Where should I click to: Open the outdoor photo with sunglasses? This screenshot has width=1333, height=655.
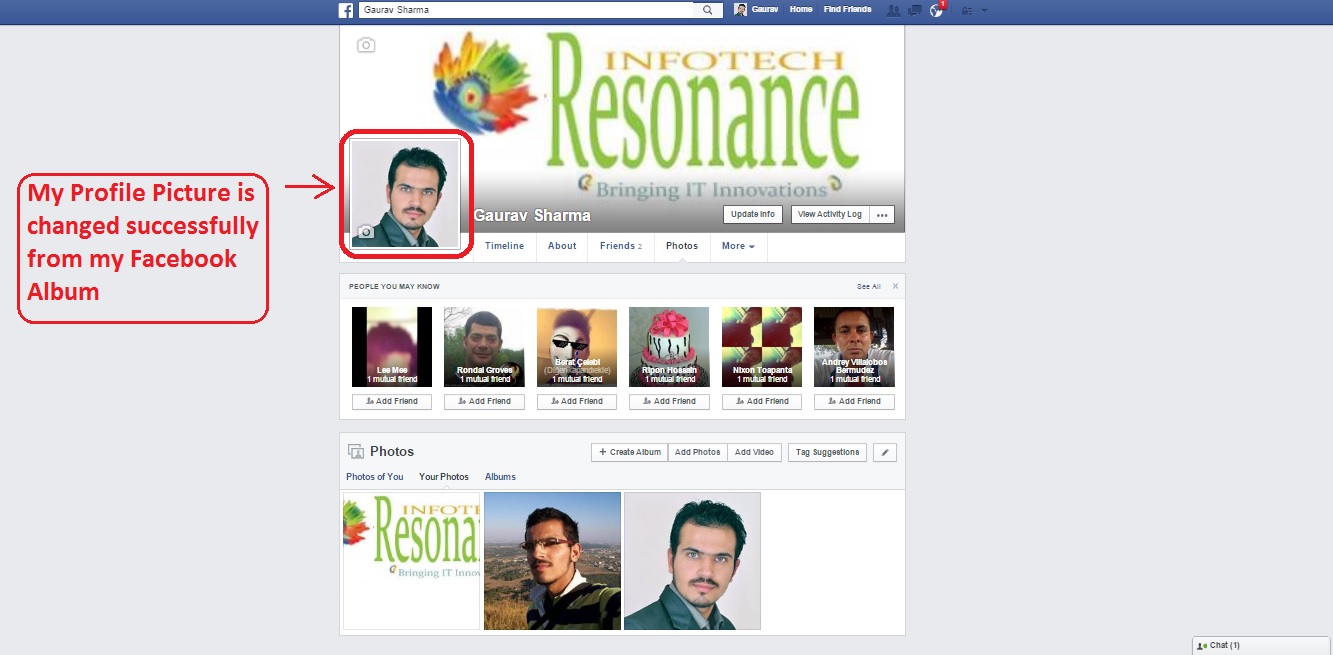(552, 561)
